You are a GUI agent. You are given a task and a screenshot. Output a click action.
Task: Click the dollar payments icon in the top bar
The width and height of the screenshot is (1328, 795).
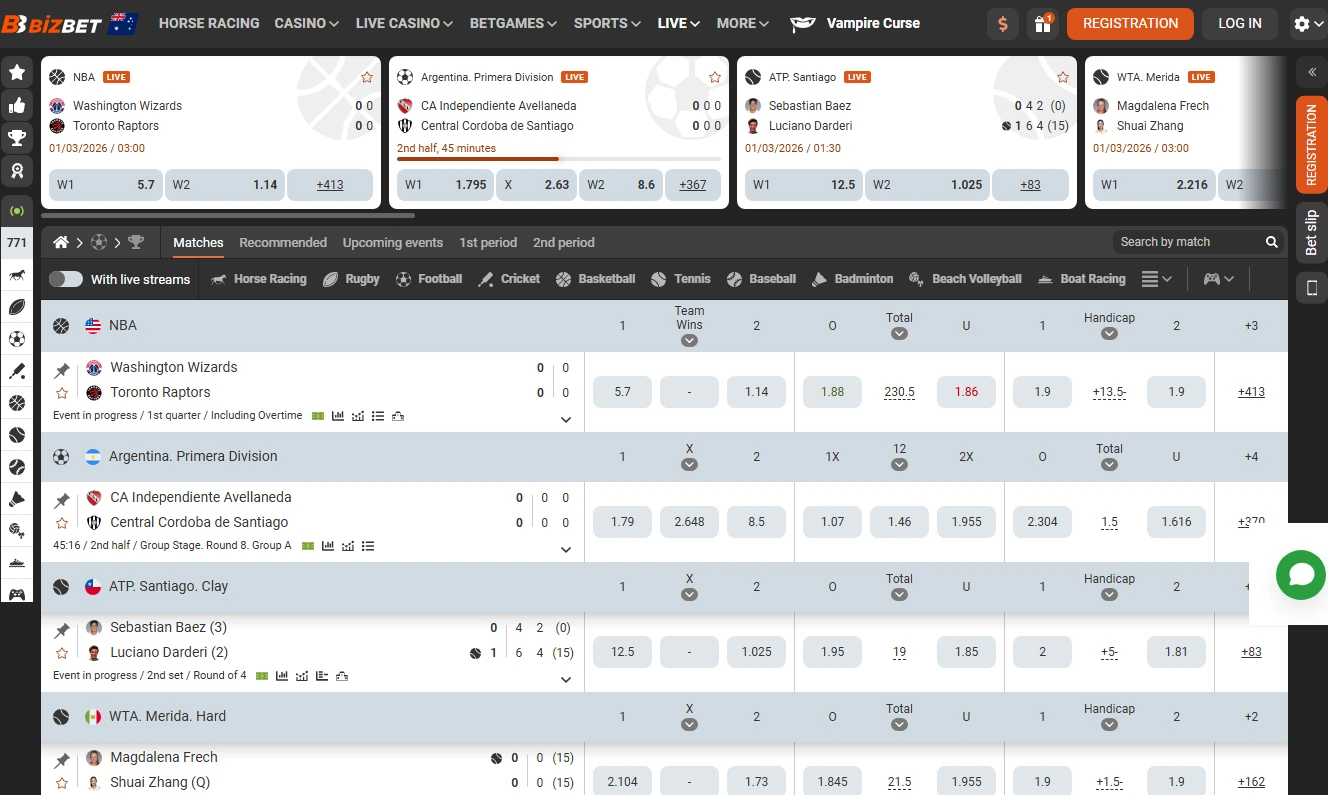click(1003, 23)
